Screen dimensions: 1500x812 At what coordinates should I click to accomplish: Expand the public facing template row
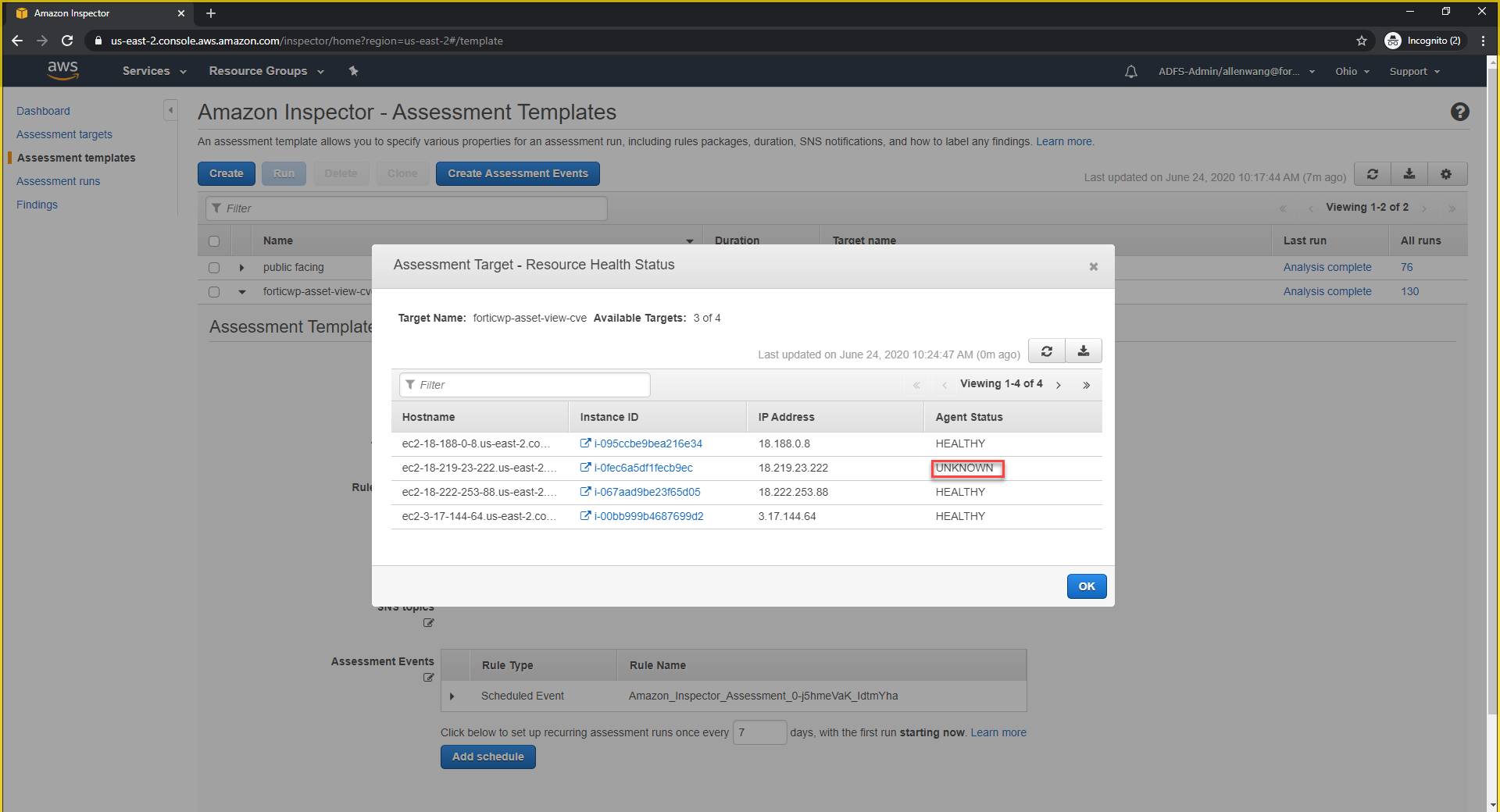(241, 268)
